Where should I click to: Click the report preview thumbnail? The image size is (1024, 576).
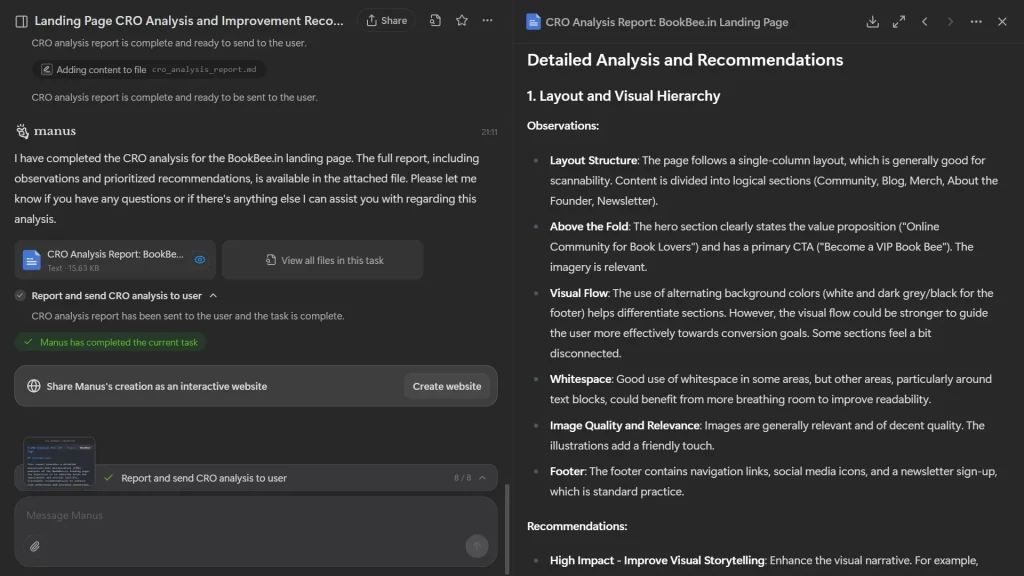point(58,463)
